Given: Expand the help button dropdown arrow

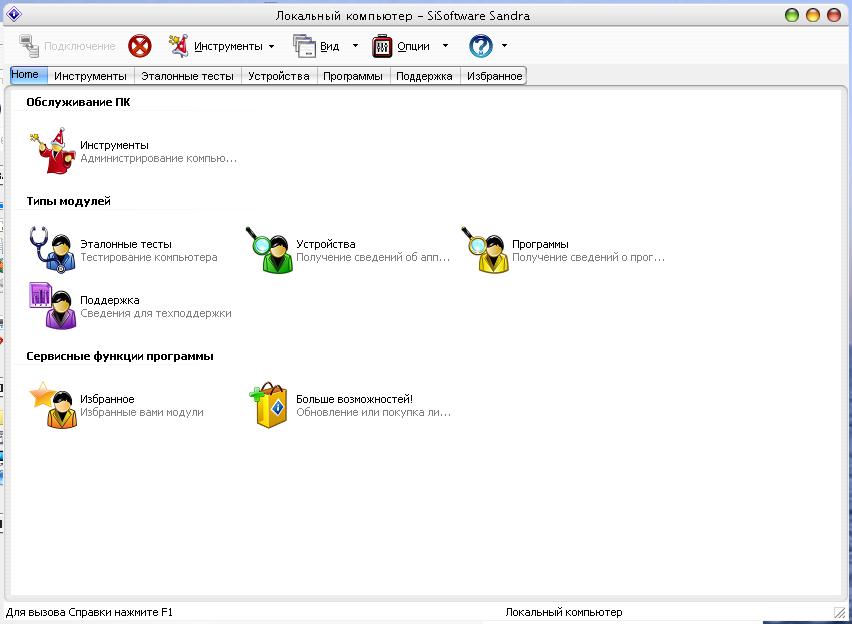Looking at the screenshot, I should tap(504, 46).
